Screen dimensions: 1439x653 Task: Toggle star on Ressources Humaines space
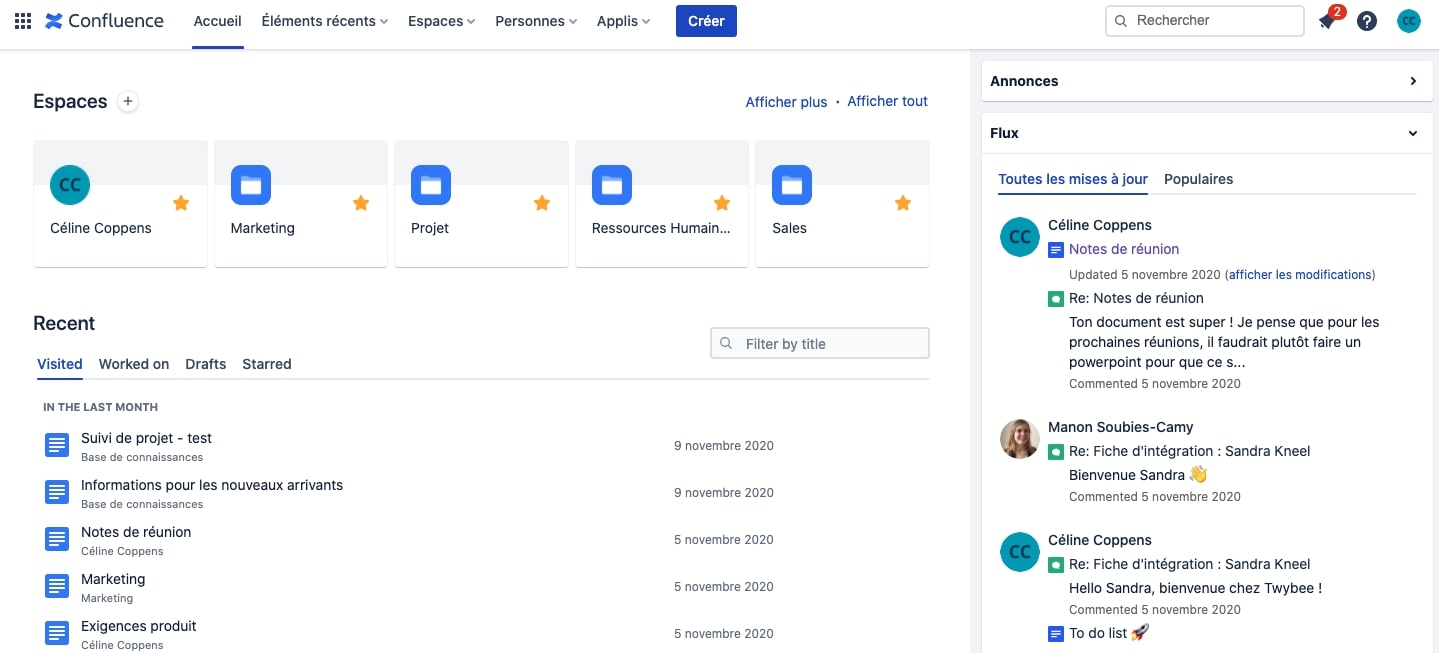[x=722, y=203]
